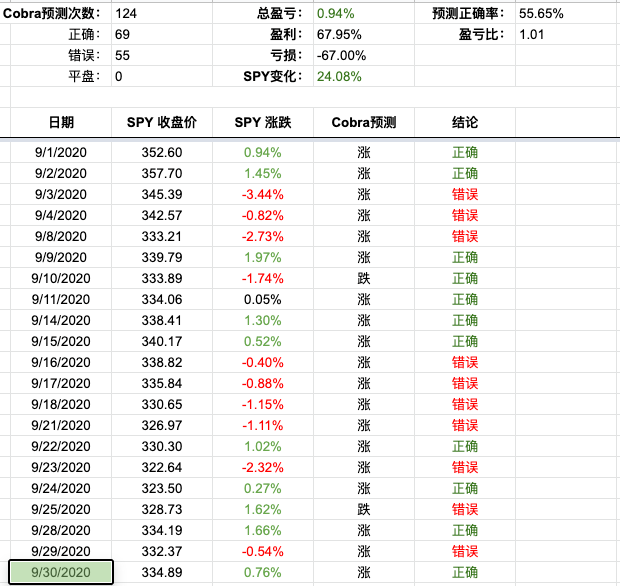Image resolution: width=620 pixels, height=586 pixels.
Task: Click the 错误 result in 9/29/2020 row
Action: (x=465, y=550)
